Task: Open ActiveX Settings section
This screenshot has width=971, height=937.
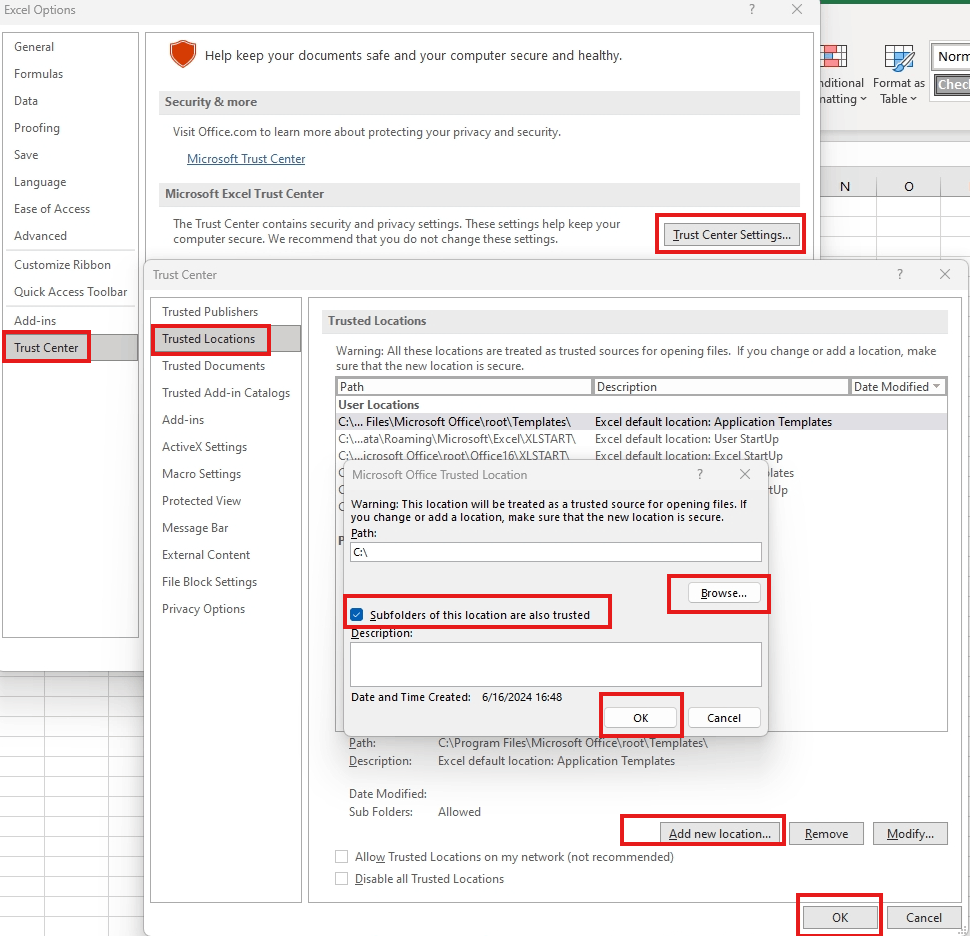Action: point(204,447)
